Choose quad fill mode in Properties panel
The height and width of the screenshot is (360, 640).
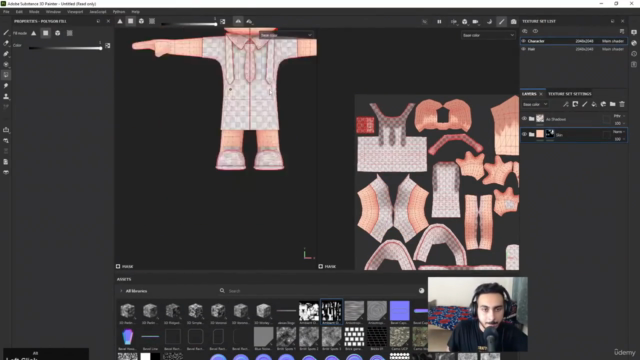pos(46,33)
